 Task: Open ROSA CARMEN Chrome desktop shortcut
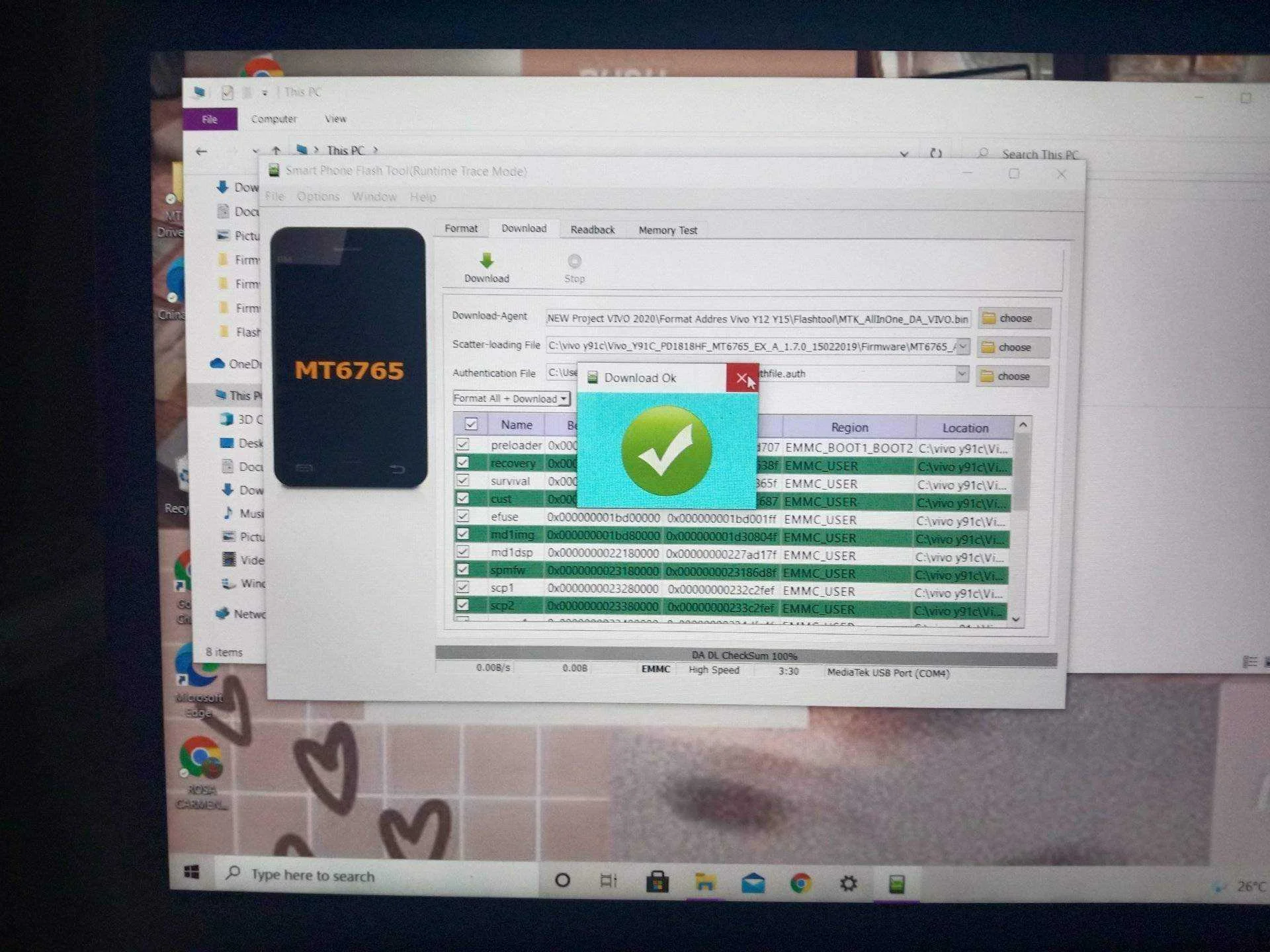pos(201,772)
